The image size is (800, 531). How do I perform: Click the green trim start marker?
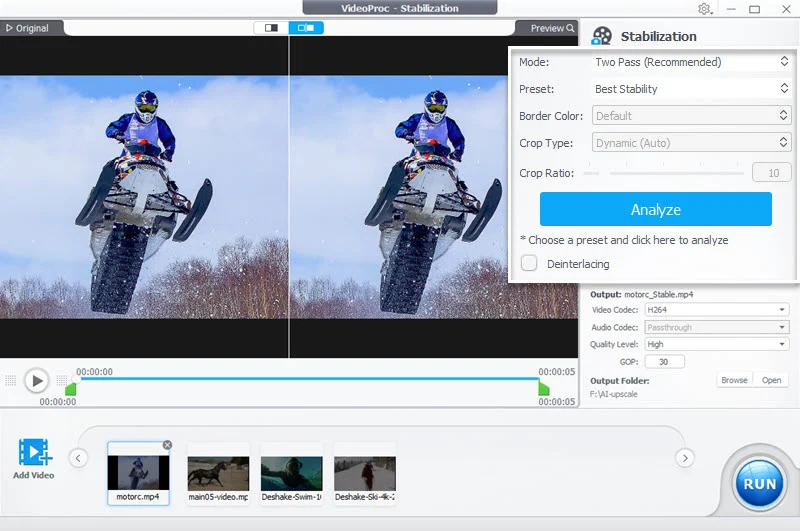[71, 388]
